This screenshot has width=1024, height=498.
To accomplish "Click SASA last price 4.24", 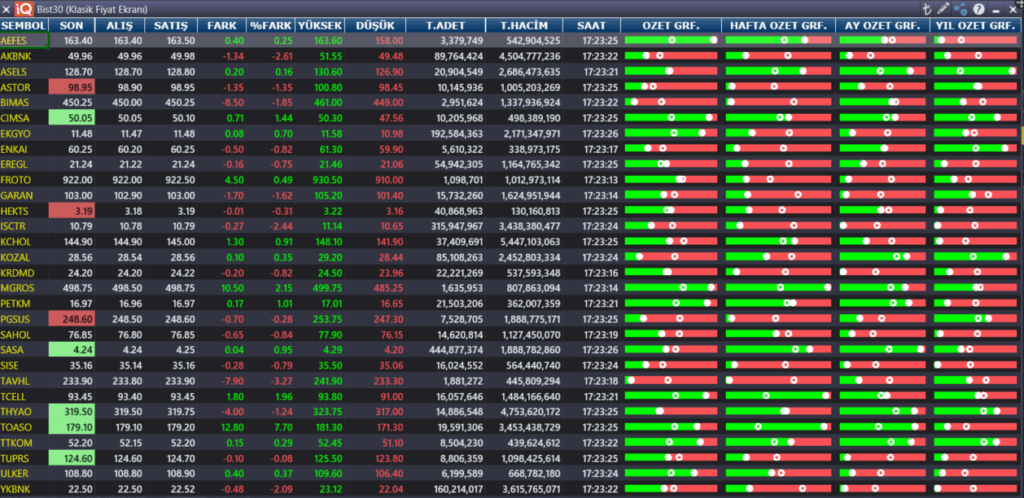I will [72, 350].
